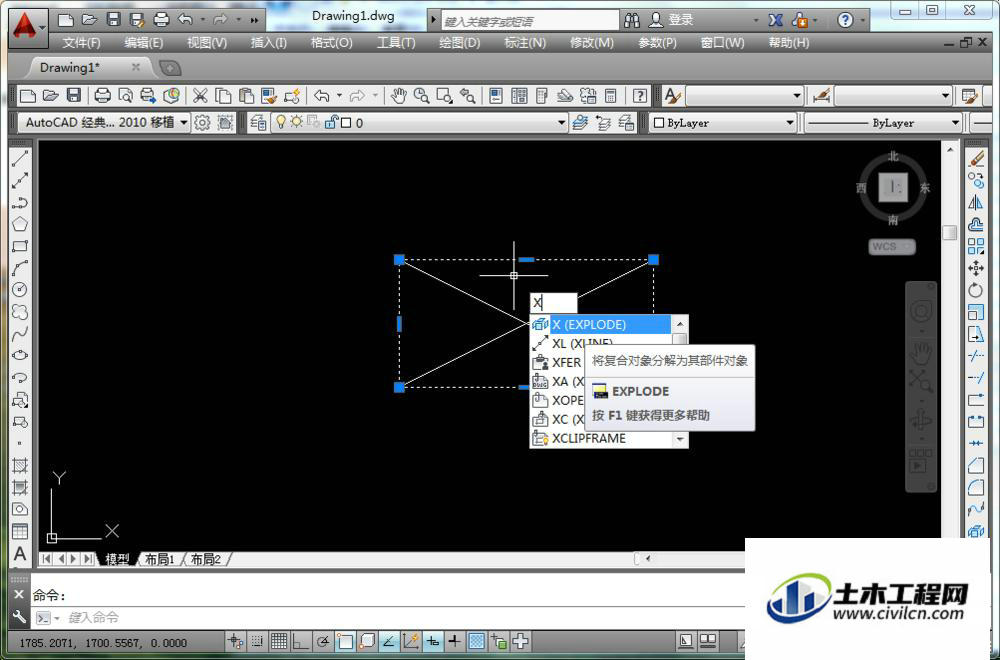1000x660 pixels.
Task: Toggle Polar tracking in status bar
Action: coord(323,642)
